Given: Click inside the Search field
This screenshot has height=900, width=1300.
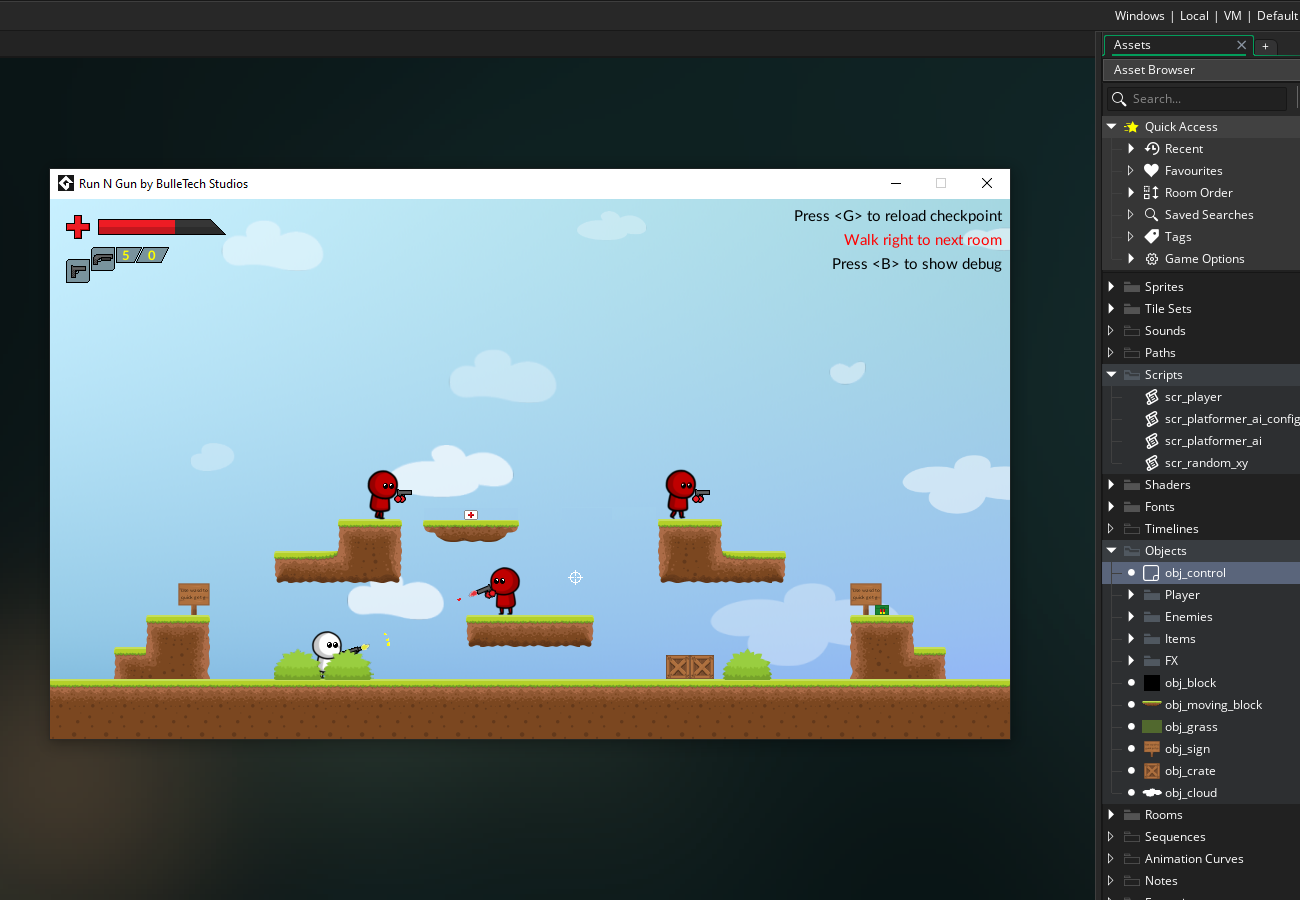Looking at the screenshot, I should (x=1195, y=98).
